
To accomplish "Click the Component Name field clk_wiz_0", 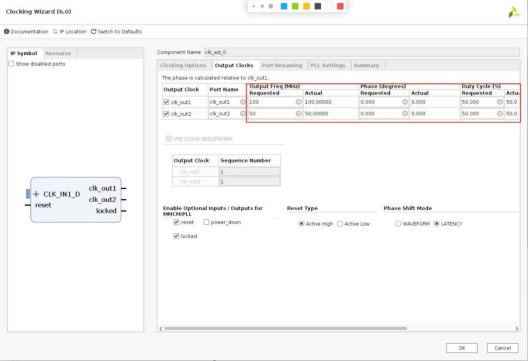I will [362, 52].
